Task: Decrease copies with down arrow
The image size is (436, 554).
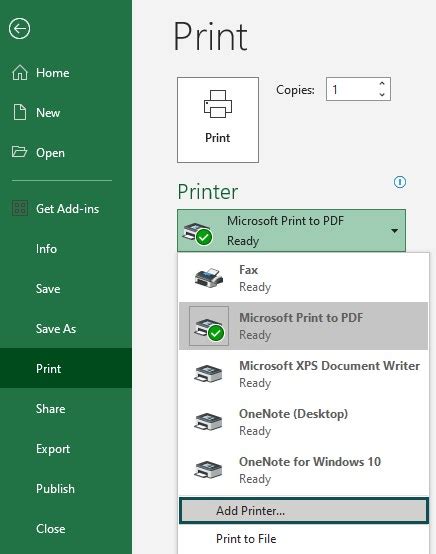Action: (382, 94)
